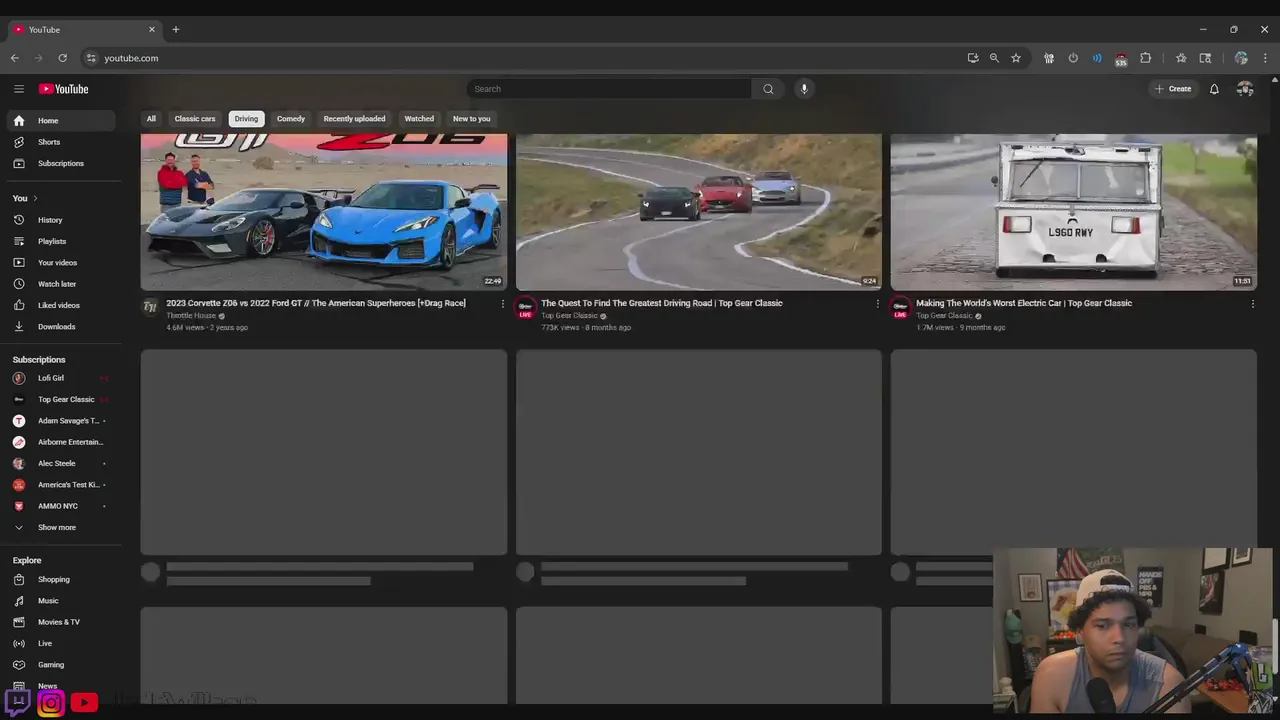Open Chrome zoom control icon
The image size is (1280, 720).
point(994,58)
